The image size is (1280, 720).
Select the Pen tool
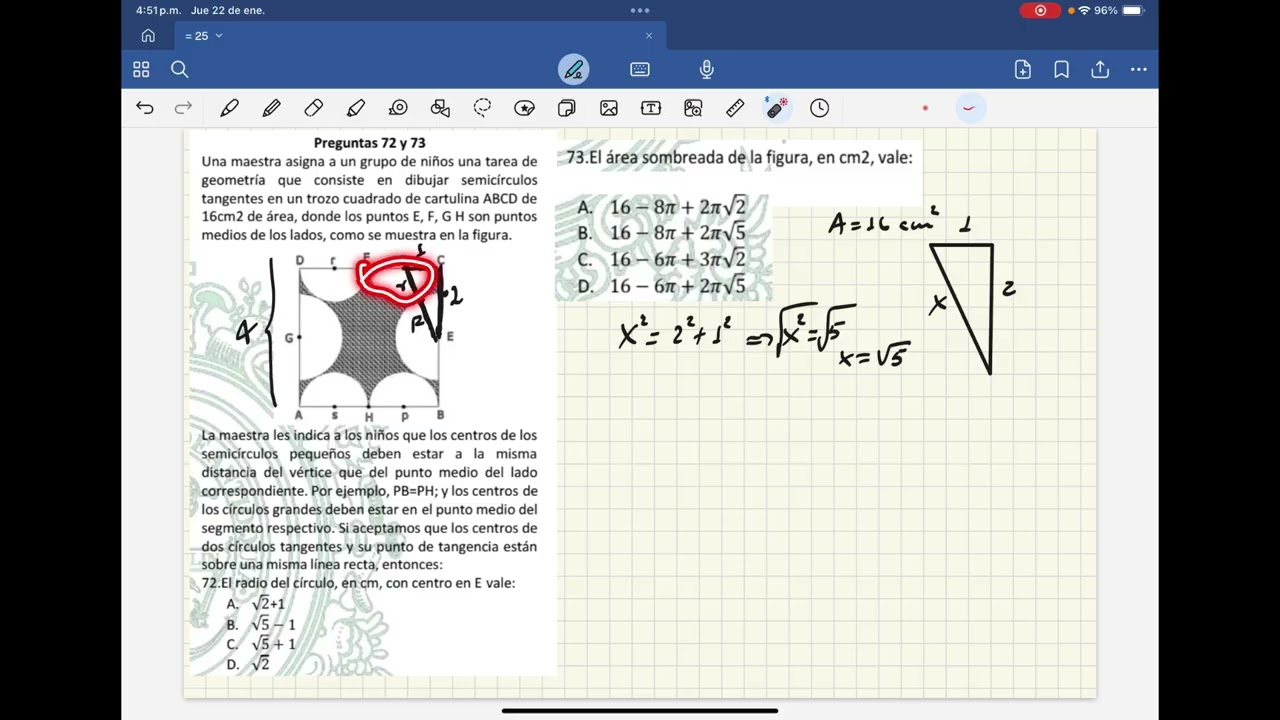tap(229, 108)
